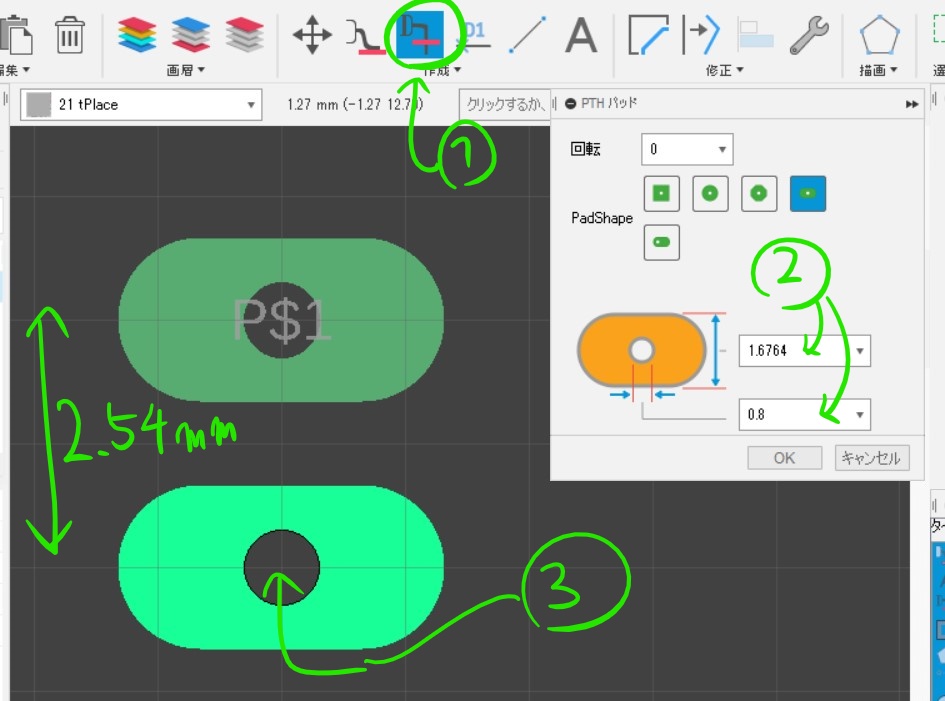
Task: Select the highlighted PTH pad tool
Action: pyautogui.click(x=420, y=34)
